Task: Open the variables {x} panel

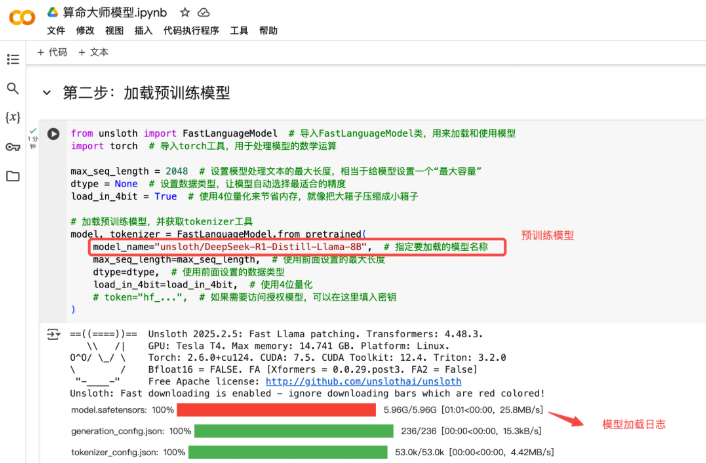Action: 13,118
